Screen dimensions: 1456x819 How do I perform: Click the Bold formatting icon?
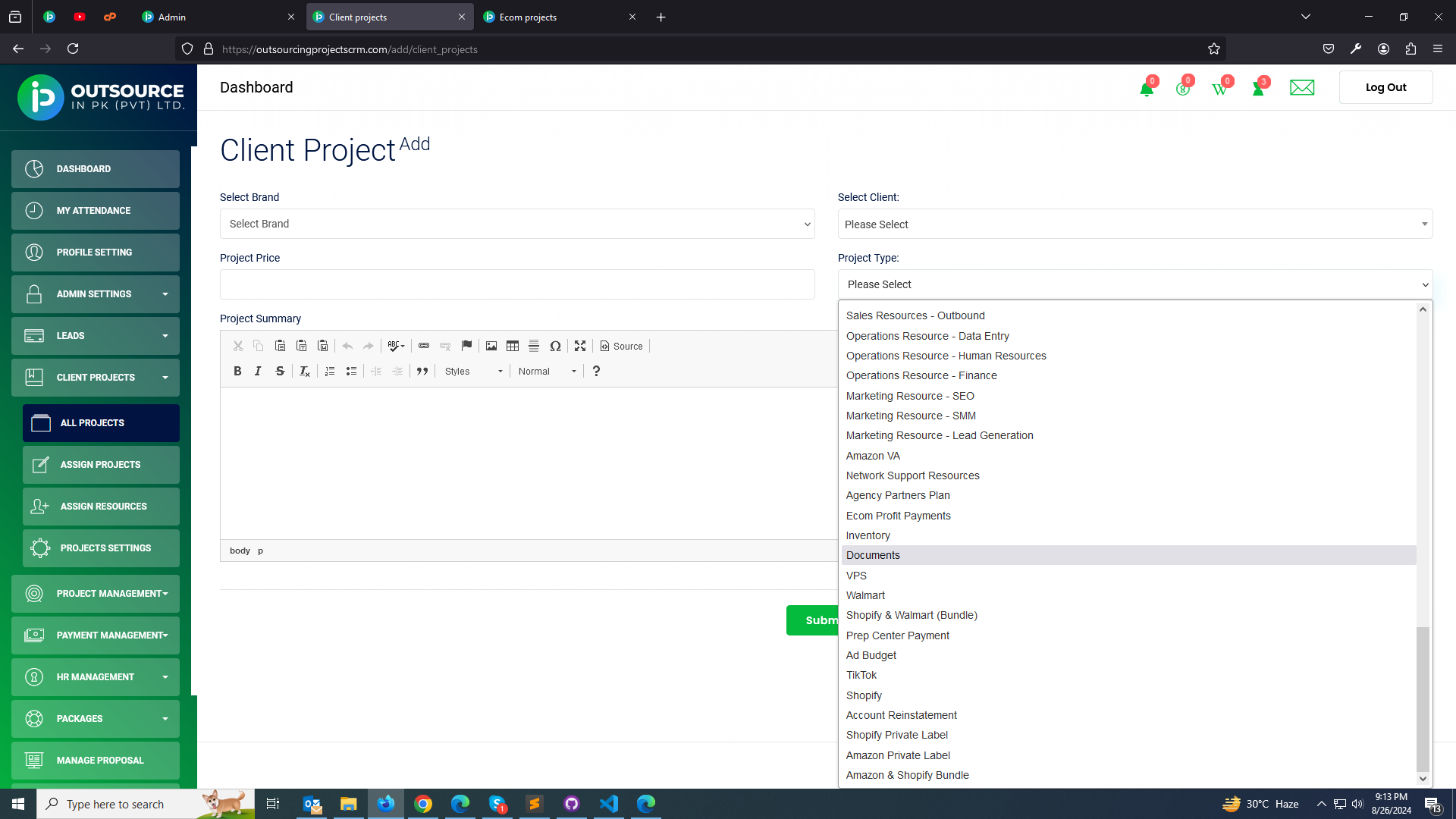click(x=237, y=371)
